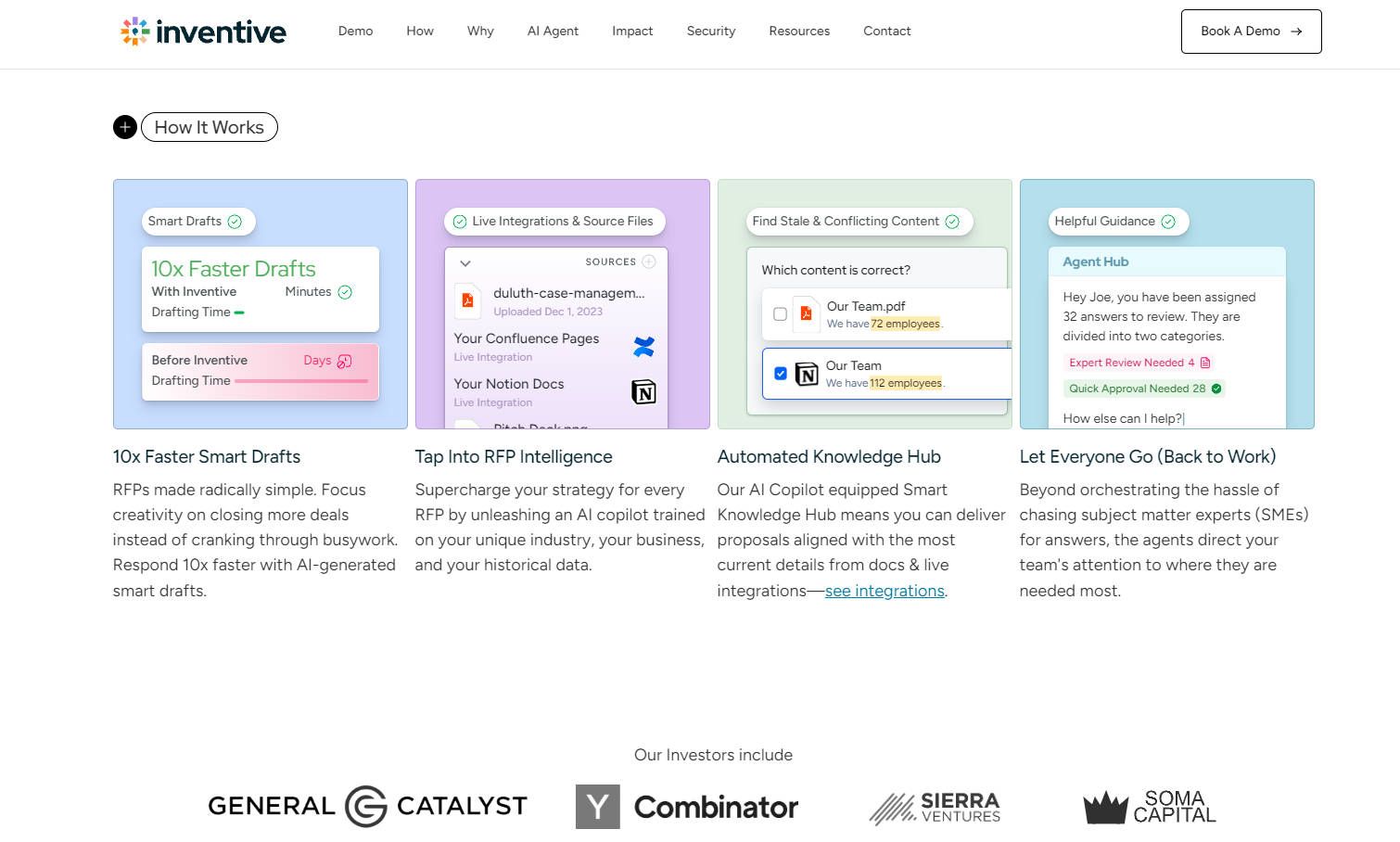Expand the How It Works section via plus circle
This screenshot has height=842, width=1400.
pyautogui.click(x=125, y=127)
